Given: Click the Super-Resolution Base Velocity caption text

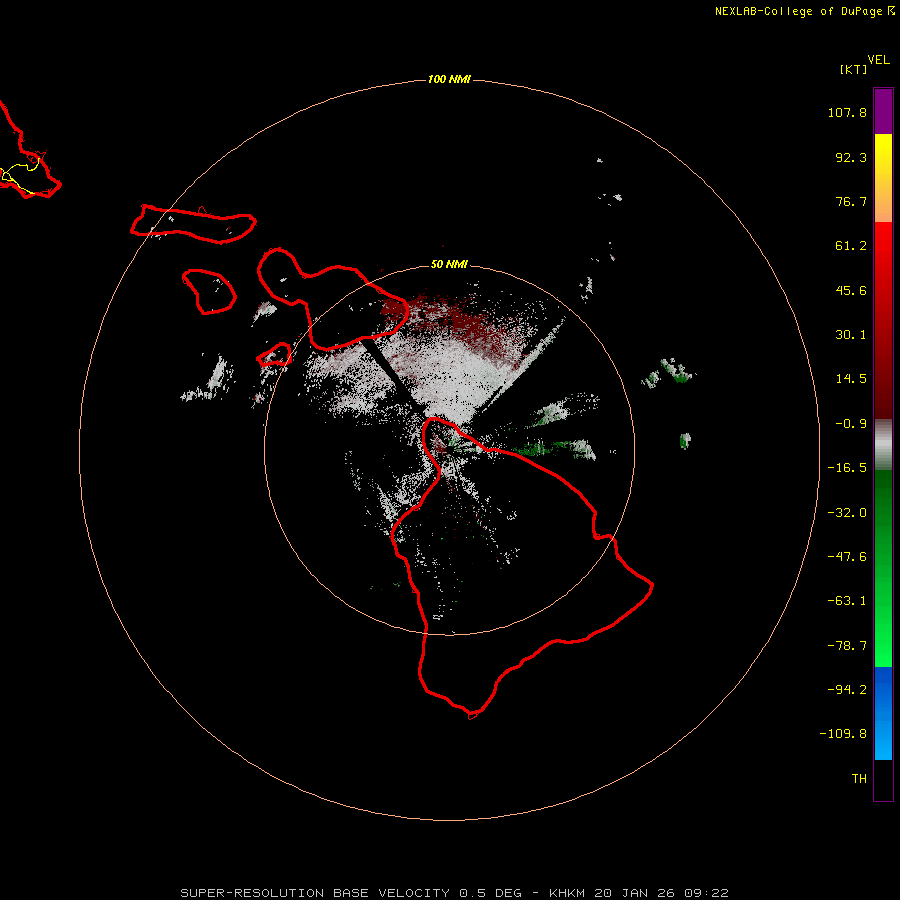Looking at the screenshot, I should pos(454,893).
